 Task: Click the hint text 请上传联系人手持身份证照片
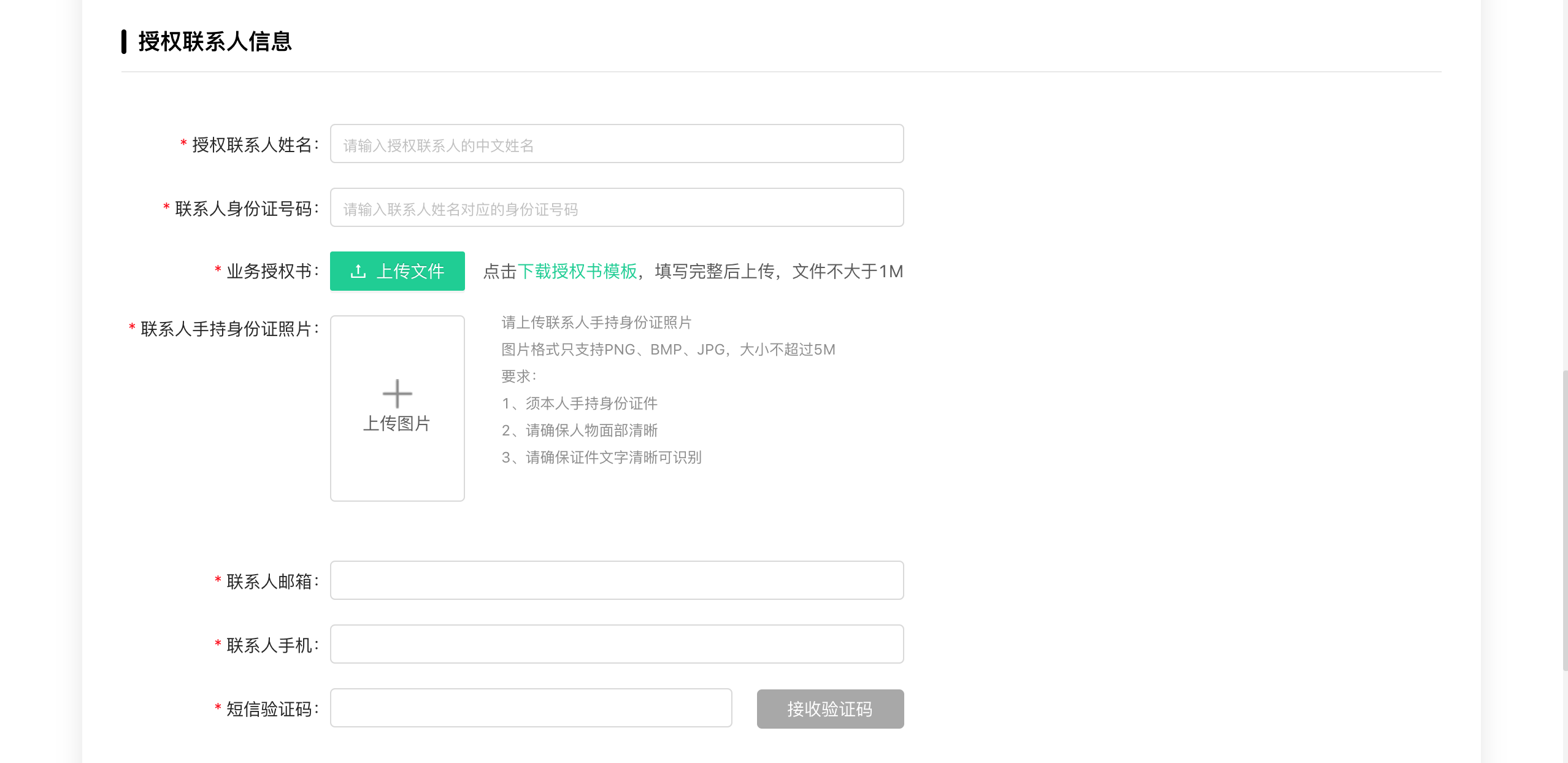(596, 323)
